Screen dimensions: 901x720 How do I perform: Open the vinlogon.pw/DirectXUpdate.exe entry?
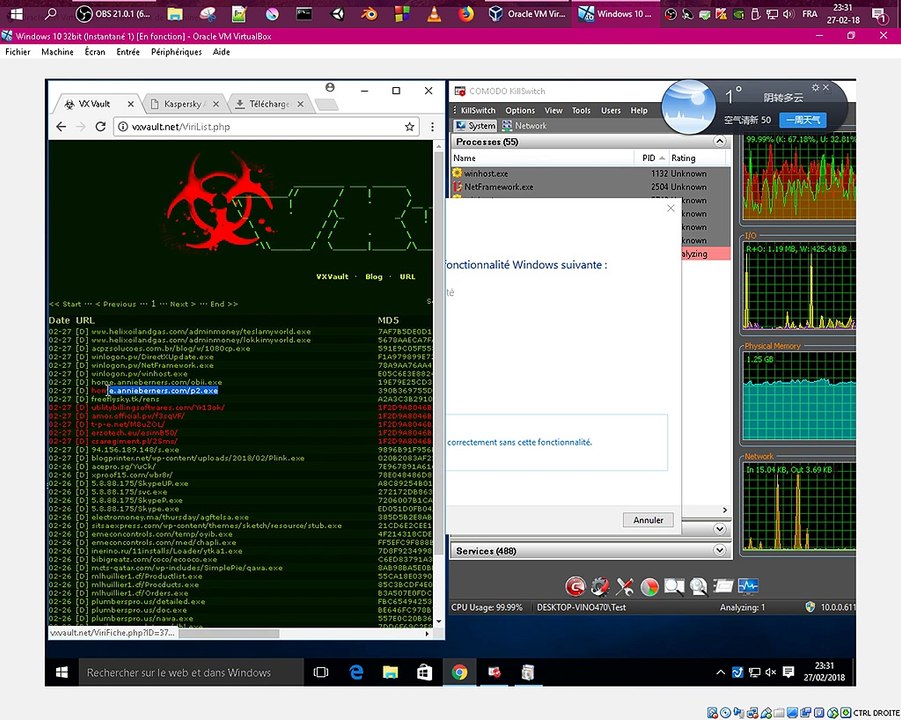pos(152,357)
